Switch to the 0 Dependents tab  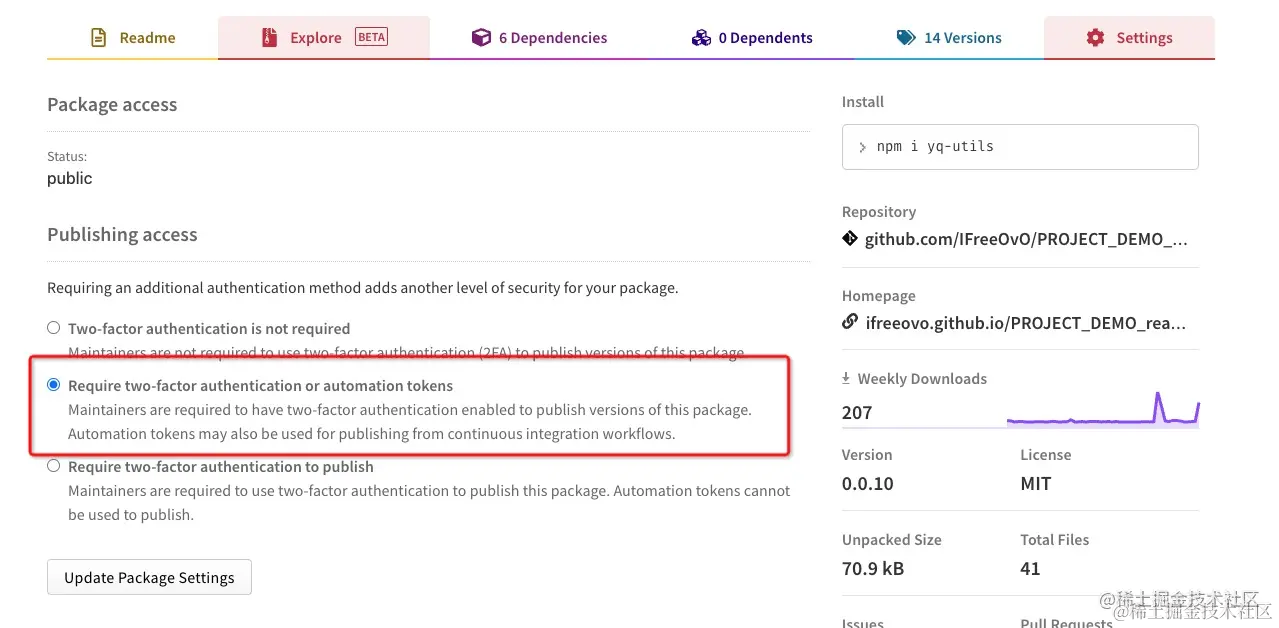tap(765, 38)
